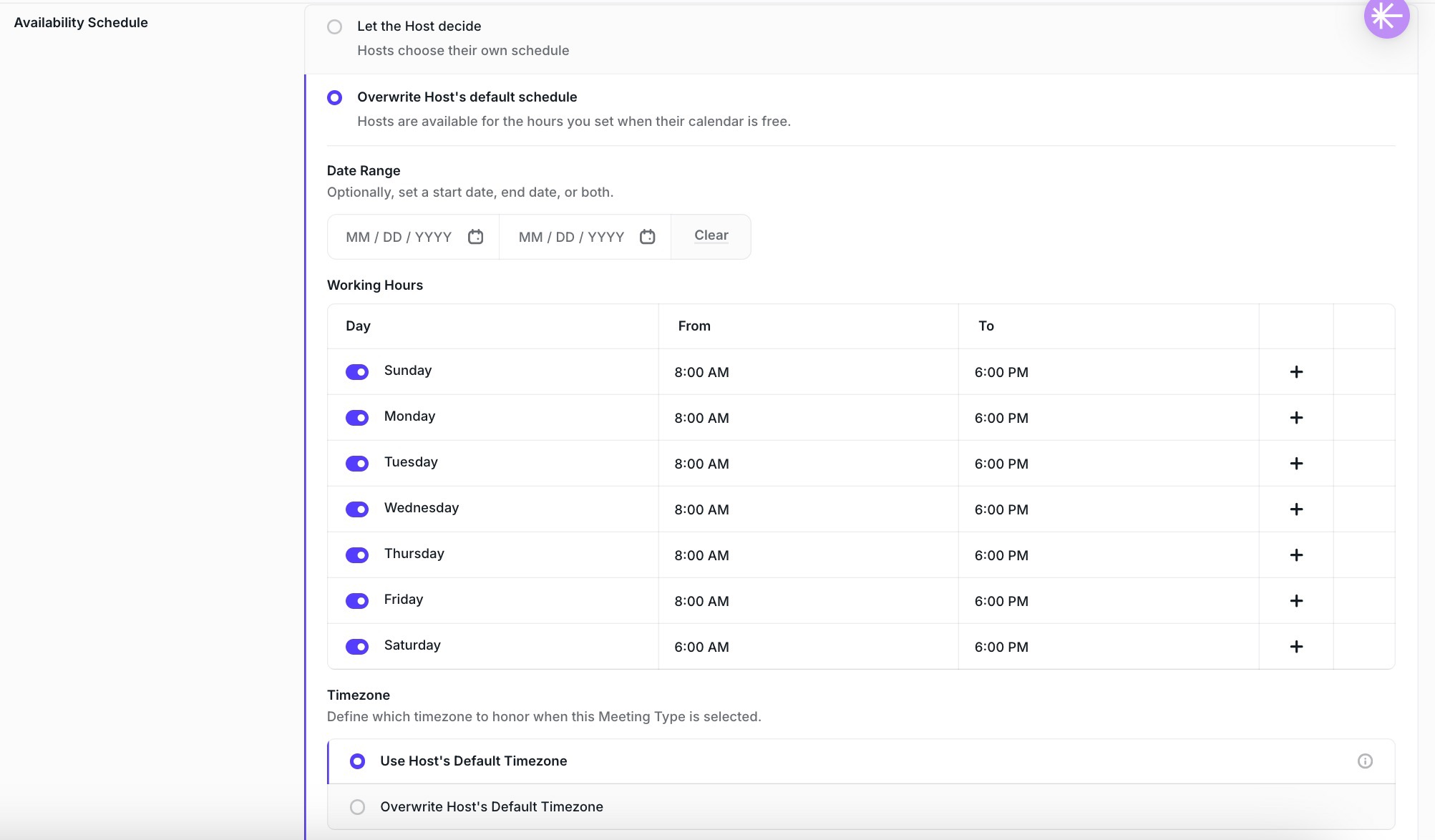This screenshot has height=840, width=1435.
Task: Change Tuesday From time 8:00 AM
Action: pyautogui.click(x=808, y=464)
